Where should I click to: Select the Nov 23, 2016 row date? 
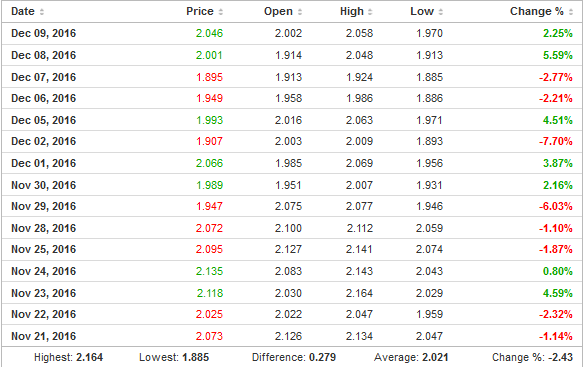pos(44,293)
